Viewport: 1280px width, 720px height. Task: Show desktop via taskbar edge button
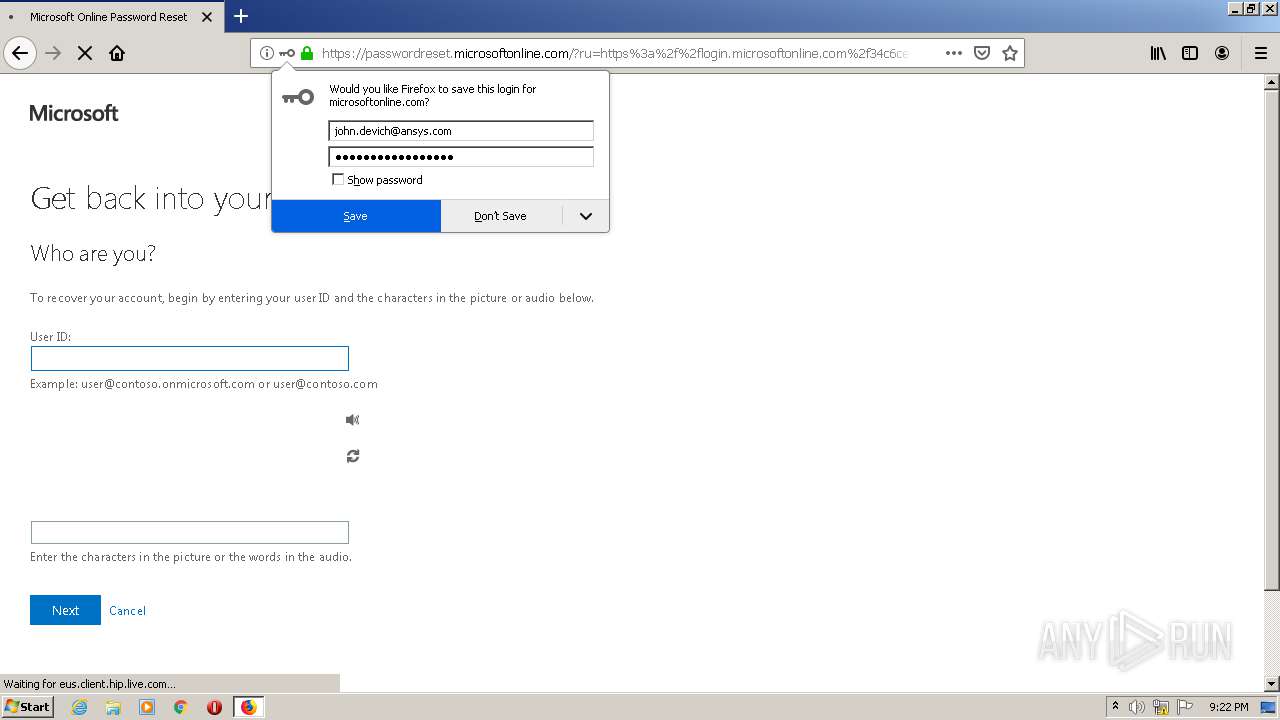pyautogui.click(x=1269, y=707)
